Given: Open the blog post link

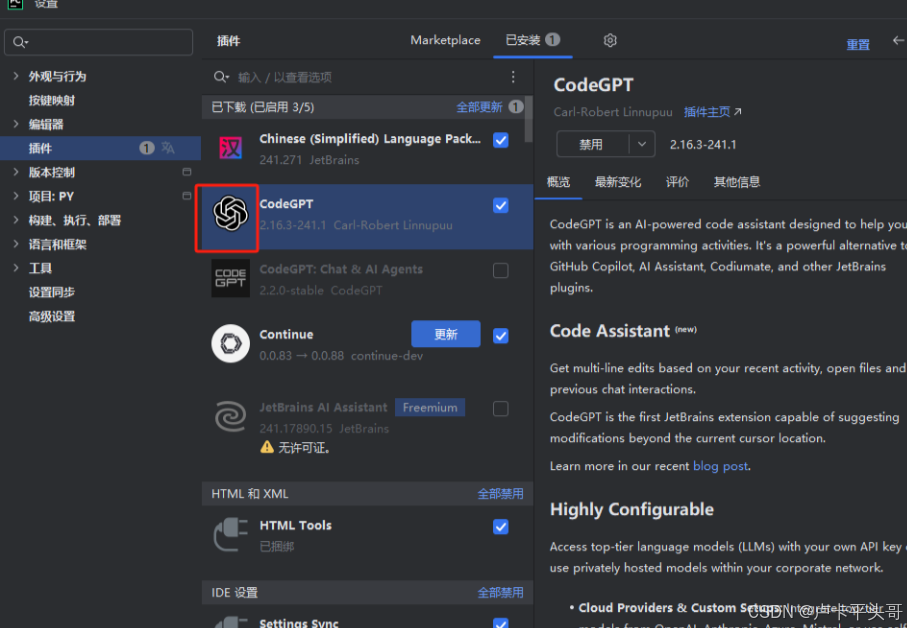Looking at the screenshot, I should [x=720, y=466].
